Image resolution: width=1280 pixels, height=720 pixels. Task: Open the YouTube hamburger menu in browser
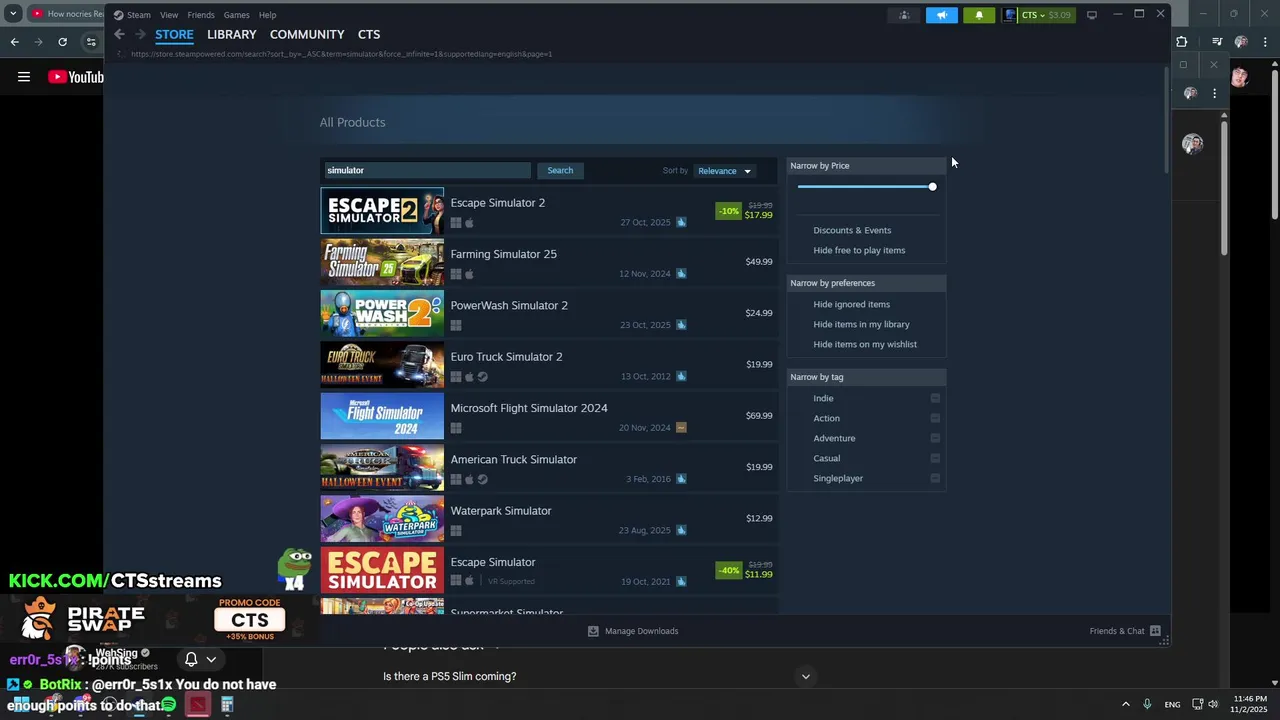24,77
